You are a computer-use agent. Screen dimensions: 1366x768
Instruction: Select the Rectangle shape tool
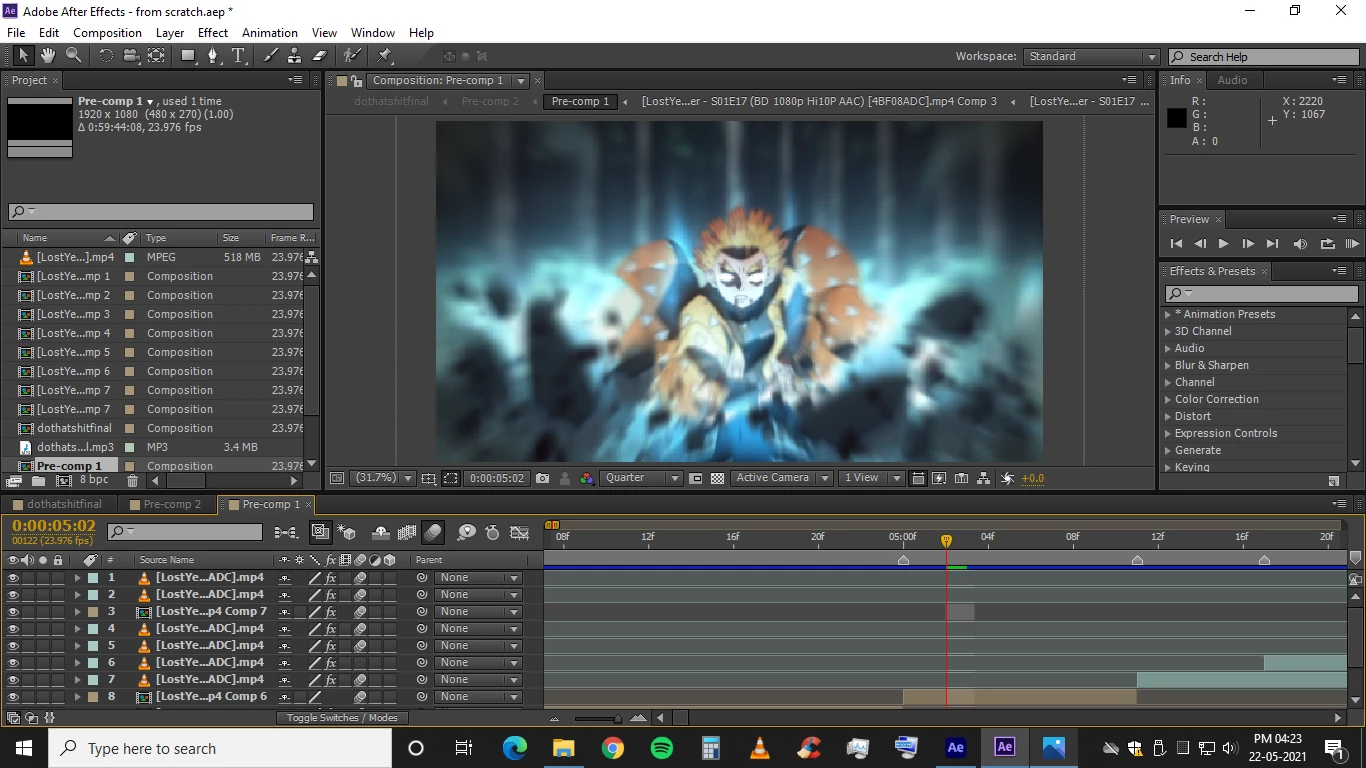[188, 56]
